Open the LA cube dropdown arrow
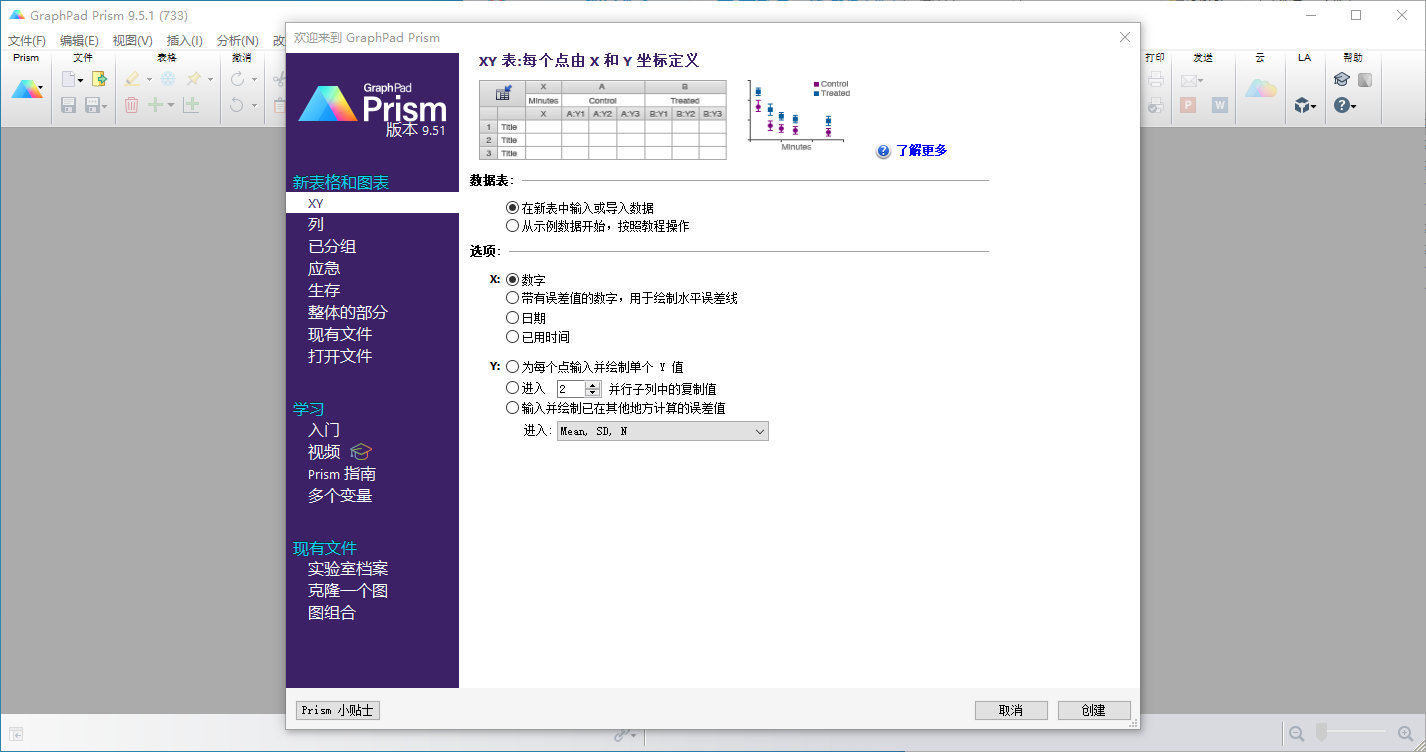1426x752 pixels. 1314,106
